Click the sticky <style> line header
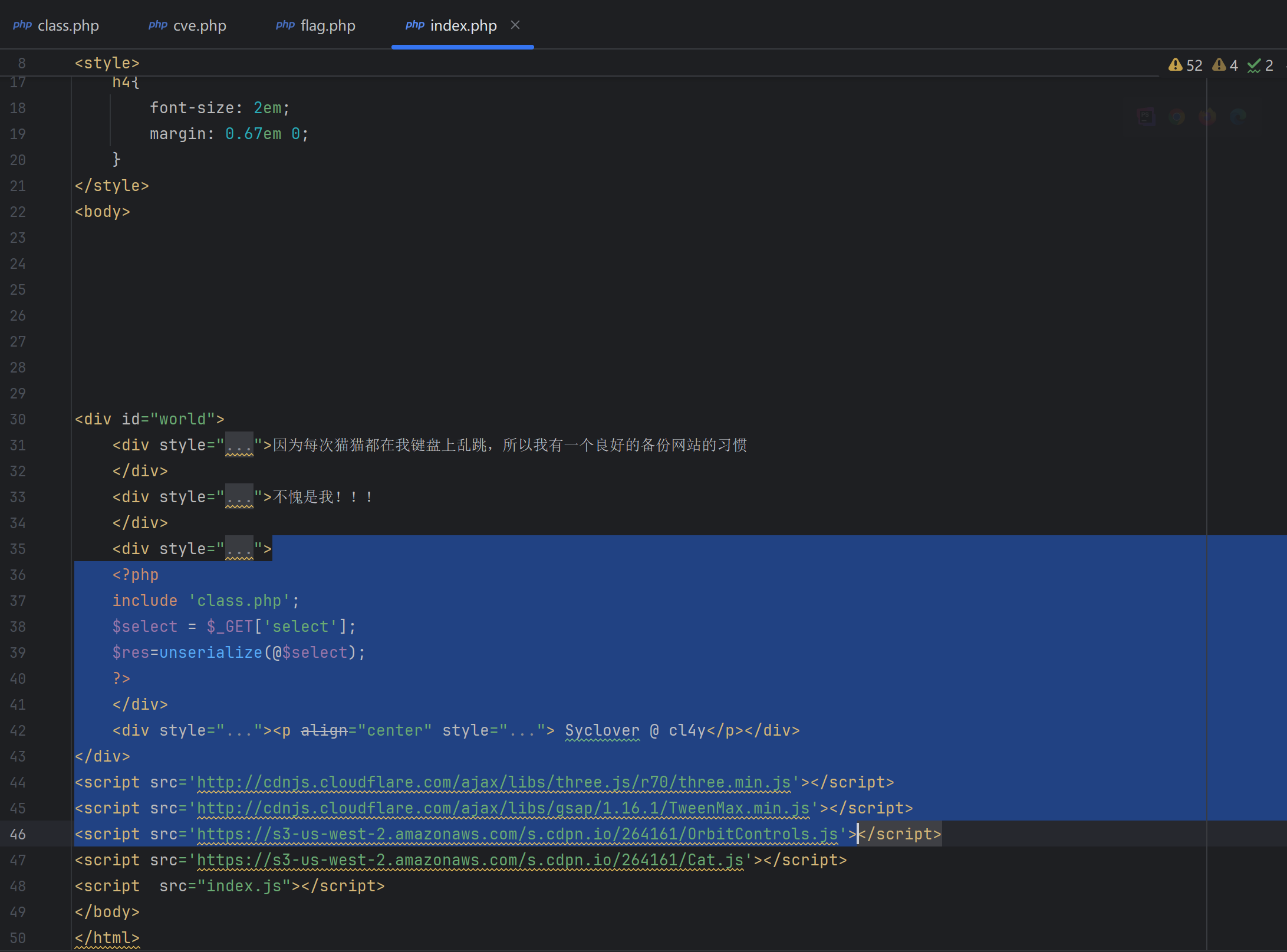Screen dimensions: 1287x952 click(x=107, y=63)
